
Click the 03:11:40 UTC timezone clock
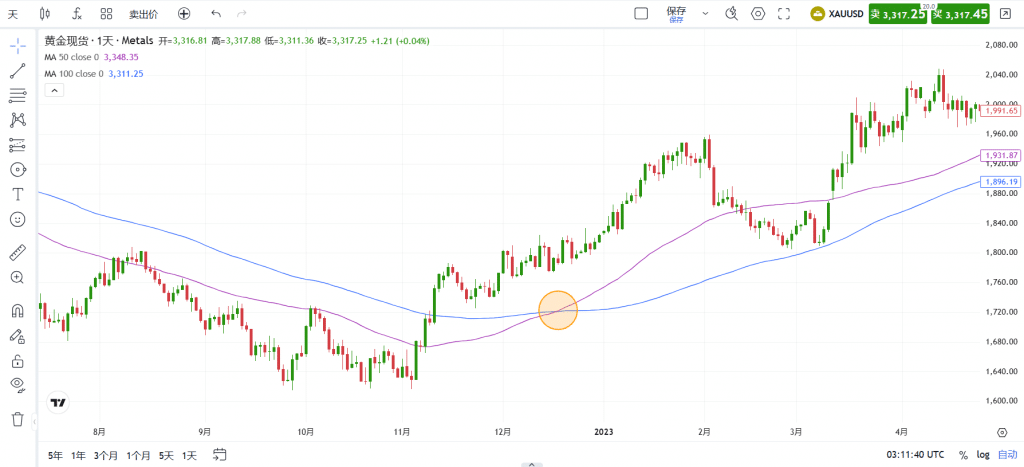[x=915, y=455]
